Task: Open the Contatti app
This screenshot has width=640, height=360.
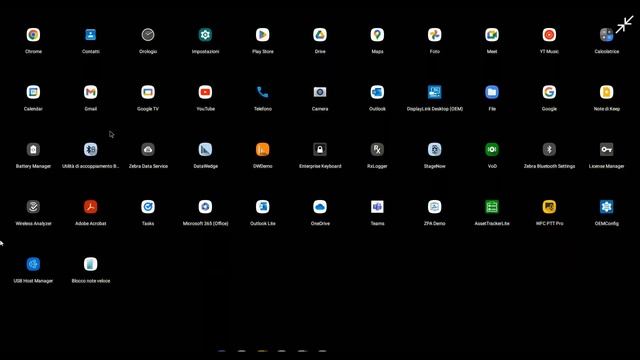Action: [91, 35]
